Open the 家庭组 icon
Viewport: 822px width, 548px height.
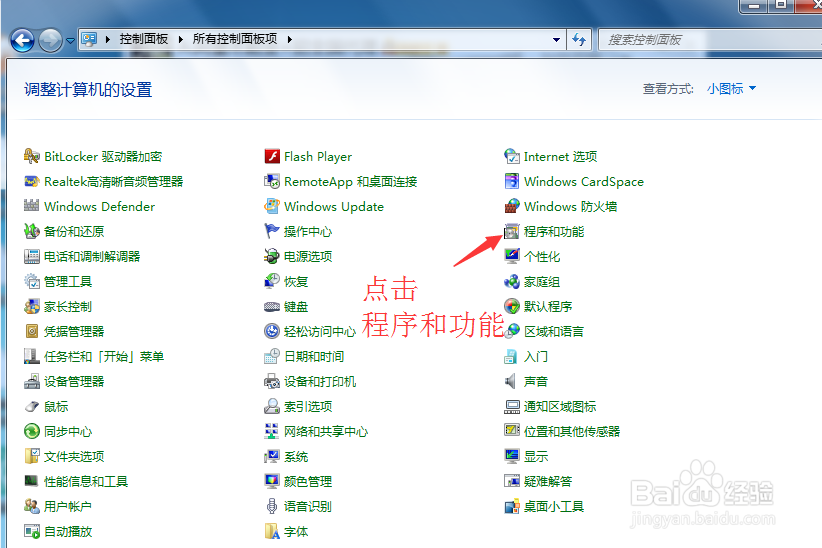512,282
